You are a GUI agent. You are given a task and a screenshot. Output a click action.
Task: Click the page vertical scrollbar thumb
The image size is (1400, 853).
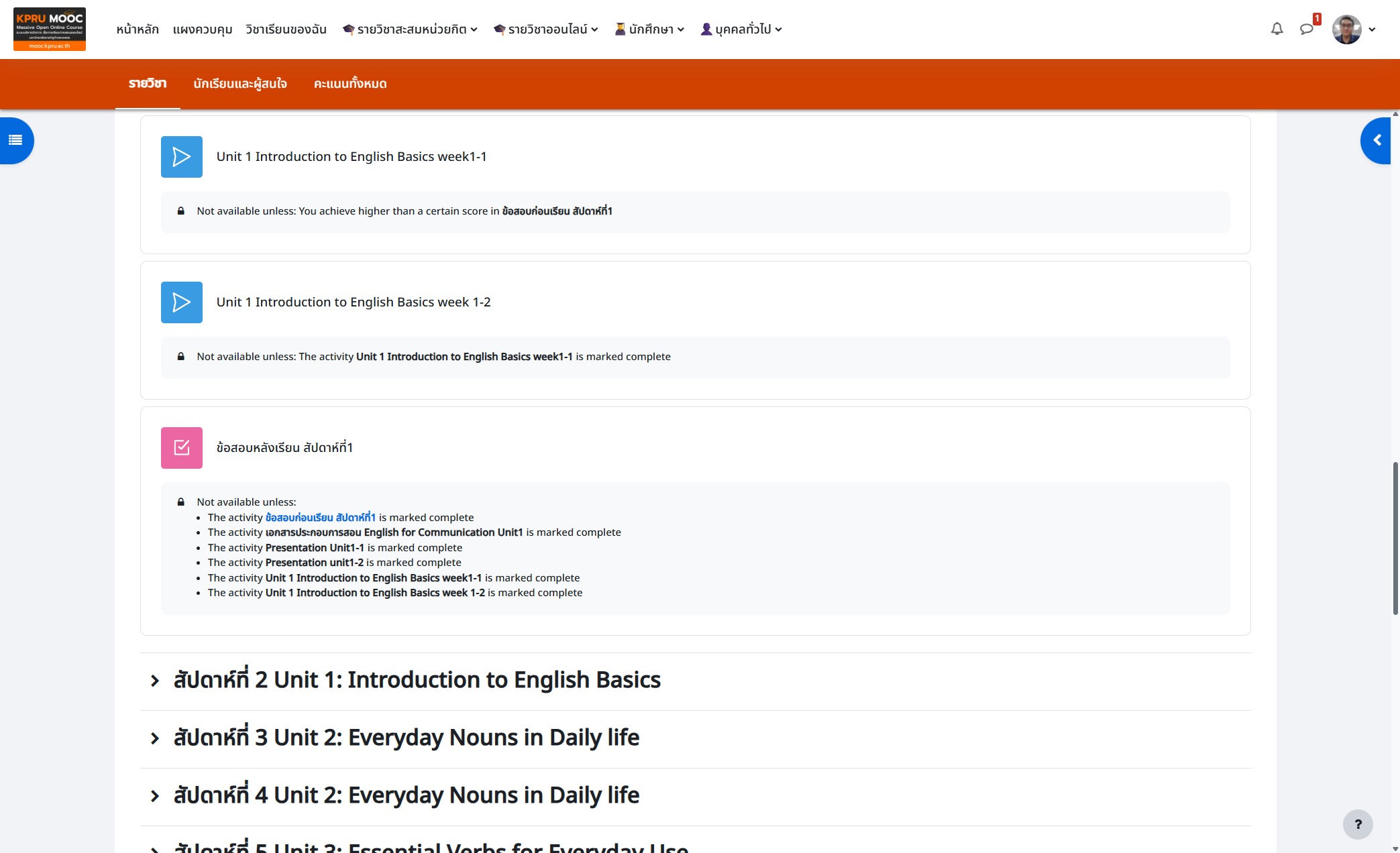click(1395, 538)
